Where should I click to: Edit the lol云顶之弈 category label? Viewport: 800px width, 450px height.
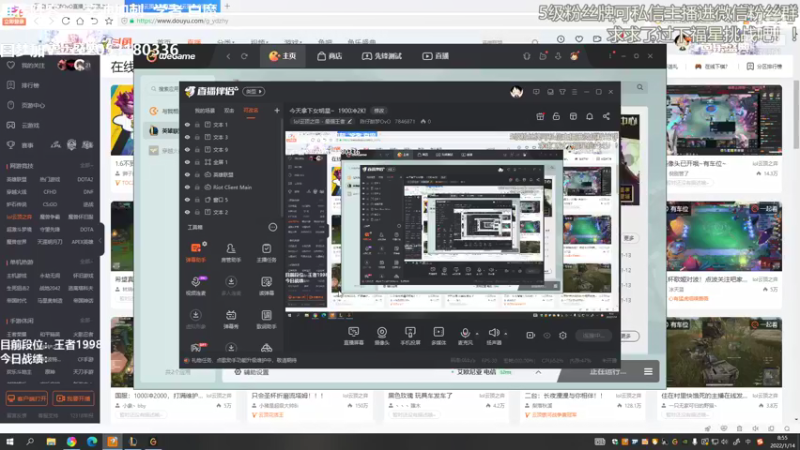coord(322,121)
